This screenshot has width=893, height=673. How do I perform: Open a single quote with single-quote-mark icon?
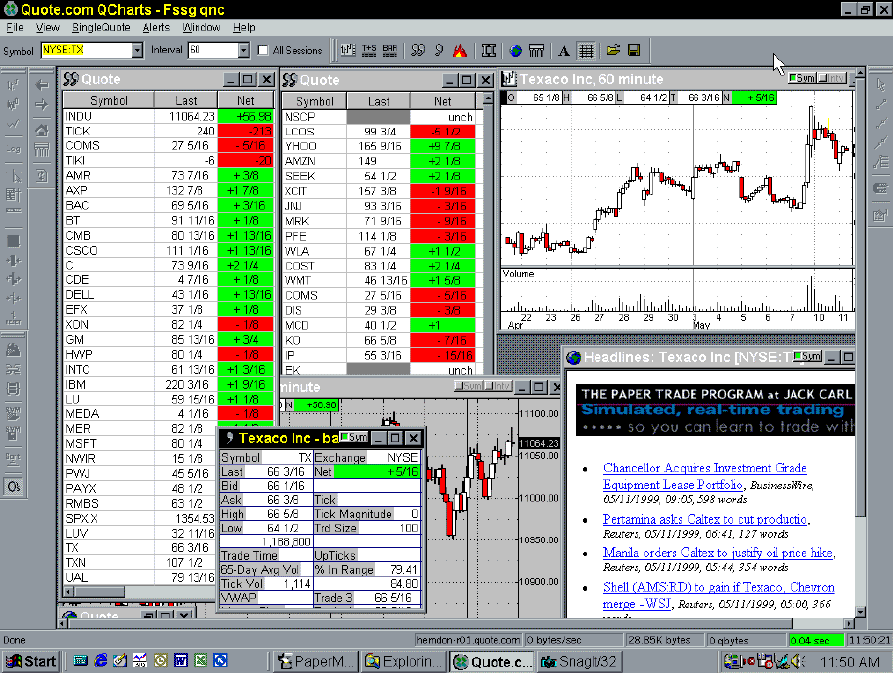click(x=439, y=51)
